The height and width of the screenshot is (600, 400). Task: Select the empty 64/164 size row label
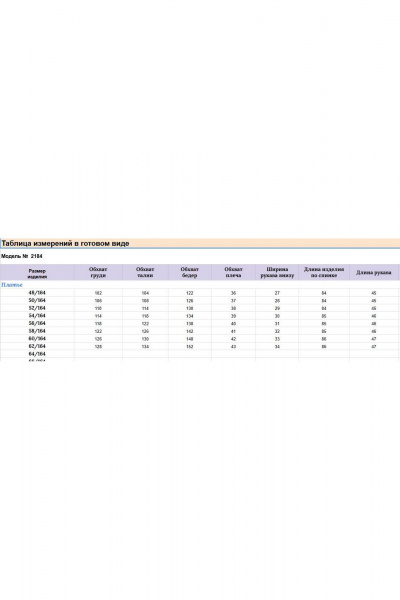[x=37, y=354]
